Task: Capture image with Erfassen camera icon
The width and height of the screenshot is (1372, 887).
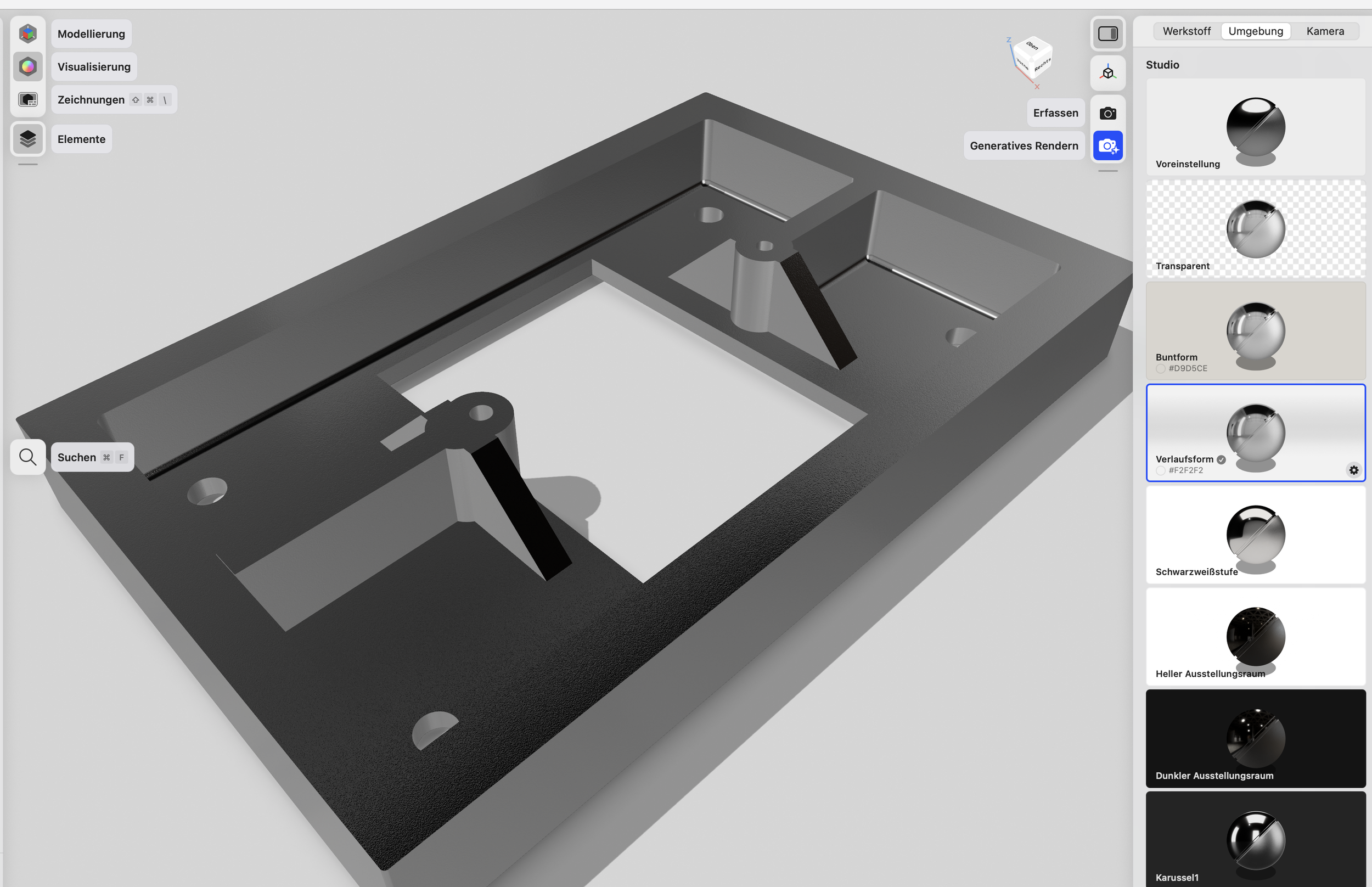Action: [1107, 113]
